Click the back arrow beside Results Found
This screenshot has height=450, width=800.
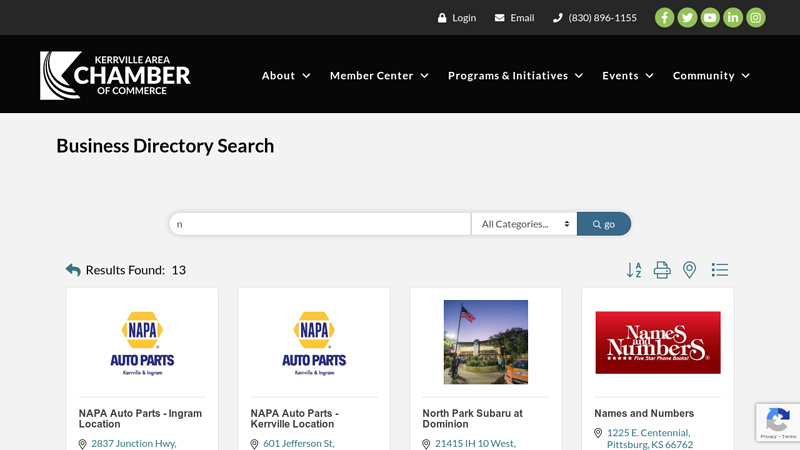point(73,270)
